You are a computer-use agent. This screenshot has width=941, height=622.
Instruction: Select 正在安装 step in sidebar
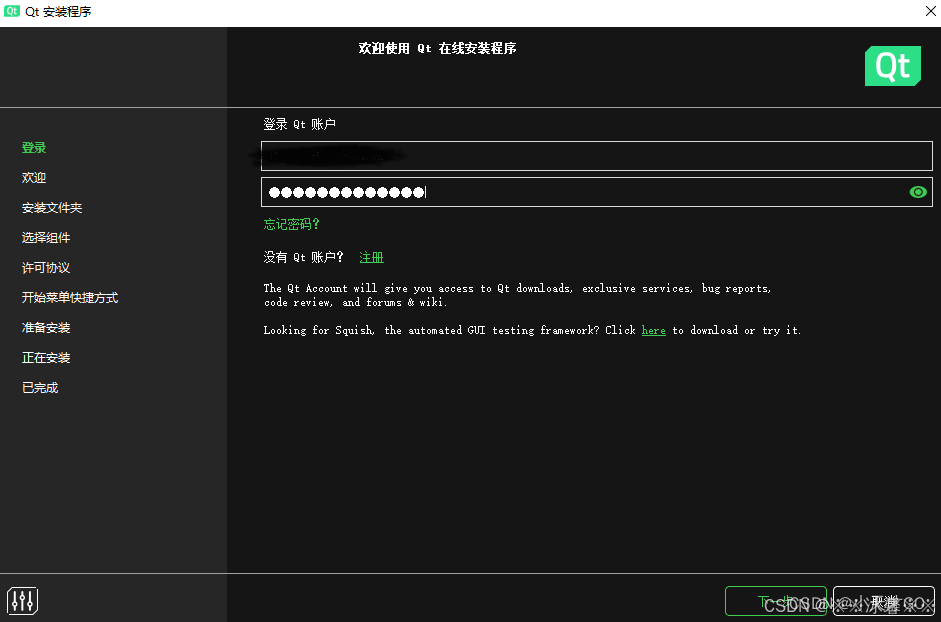click(46, 358)
